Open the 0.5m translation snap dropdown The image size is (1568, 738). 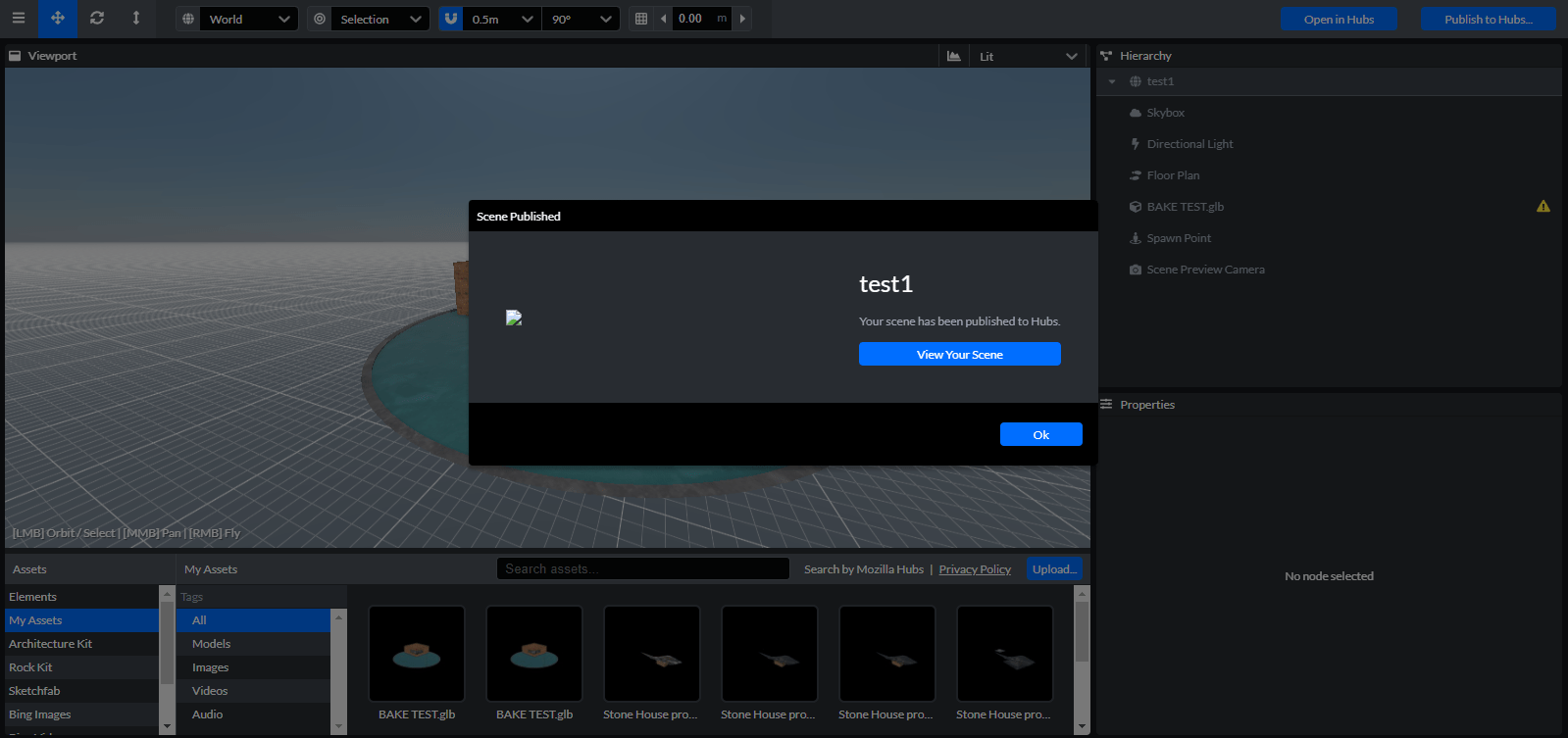coord(502,19)
